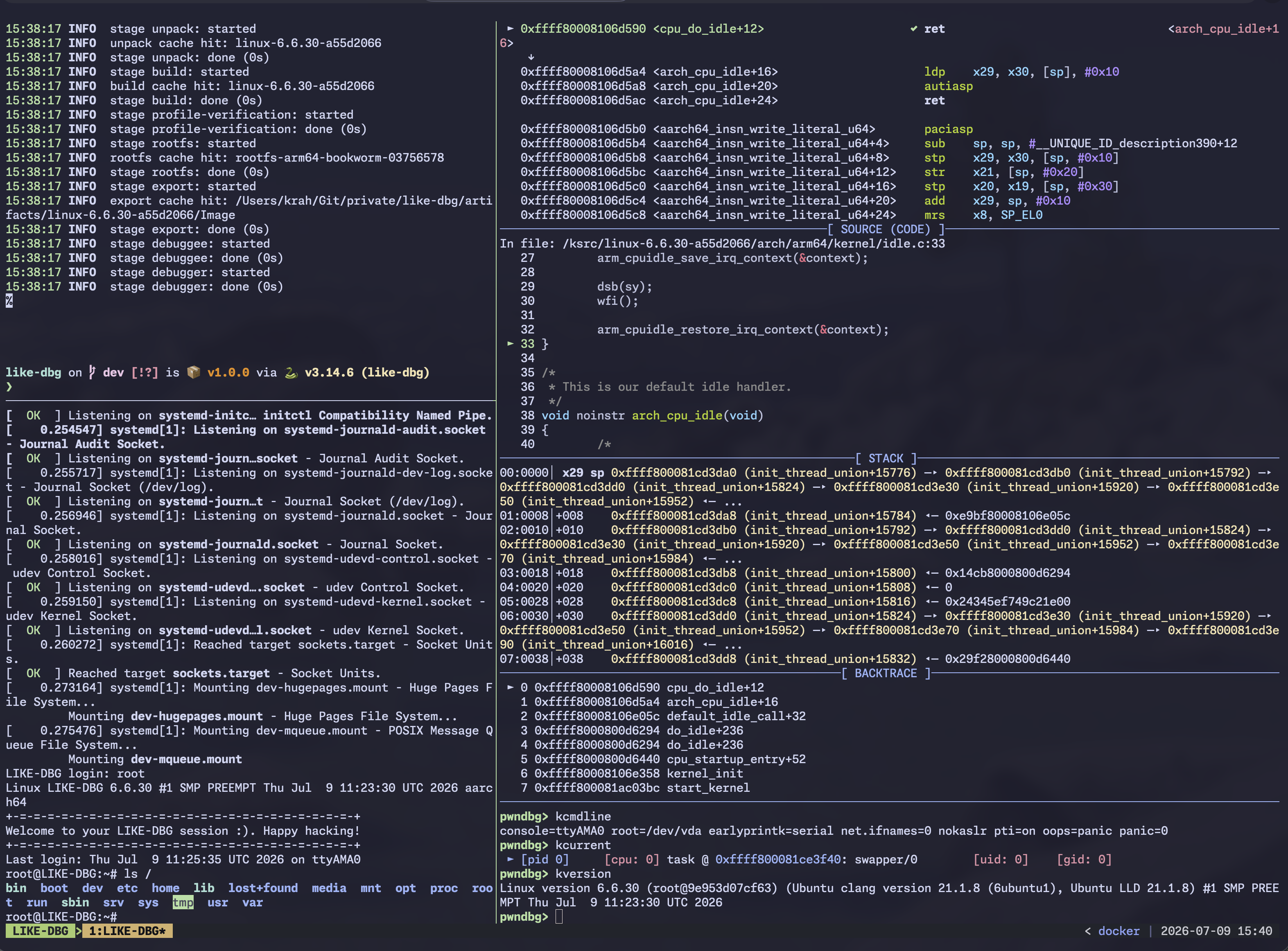Click the lost+found directory name
Viewport: 1288px width, 951px height.
[263, 888]
